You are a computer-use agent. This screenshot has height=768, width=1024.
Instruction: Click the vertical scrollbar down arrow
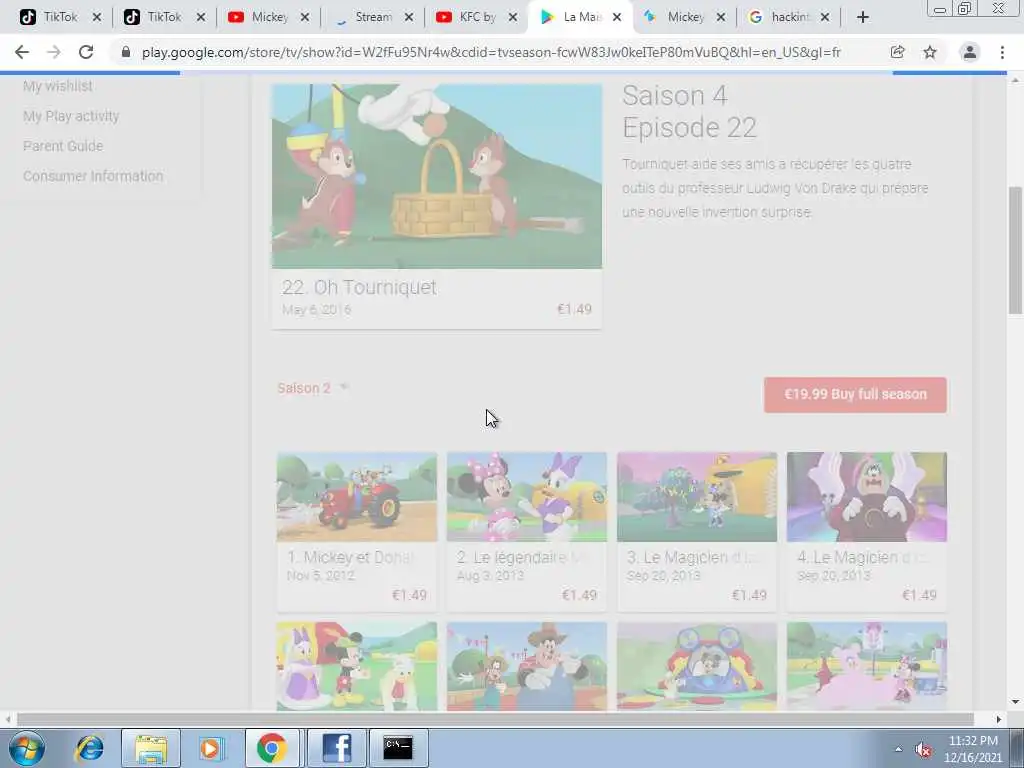(x=1016, y=702)
